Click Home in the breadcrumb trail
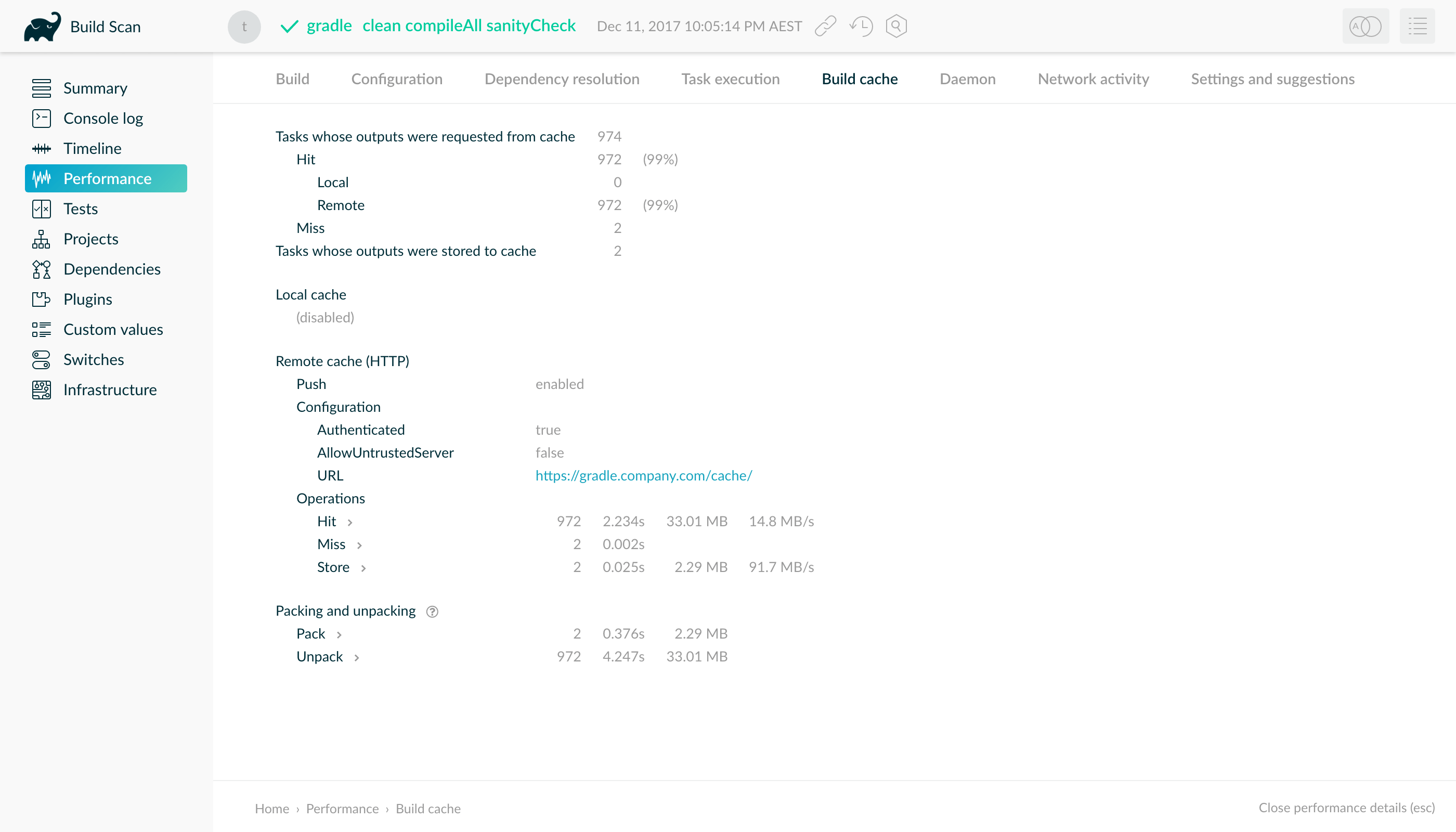1456x832 pixels. click(271, 808)
